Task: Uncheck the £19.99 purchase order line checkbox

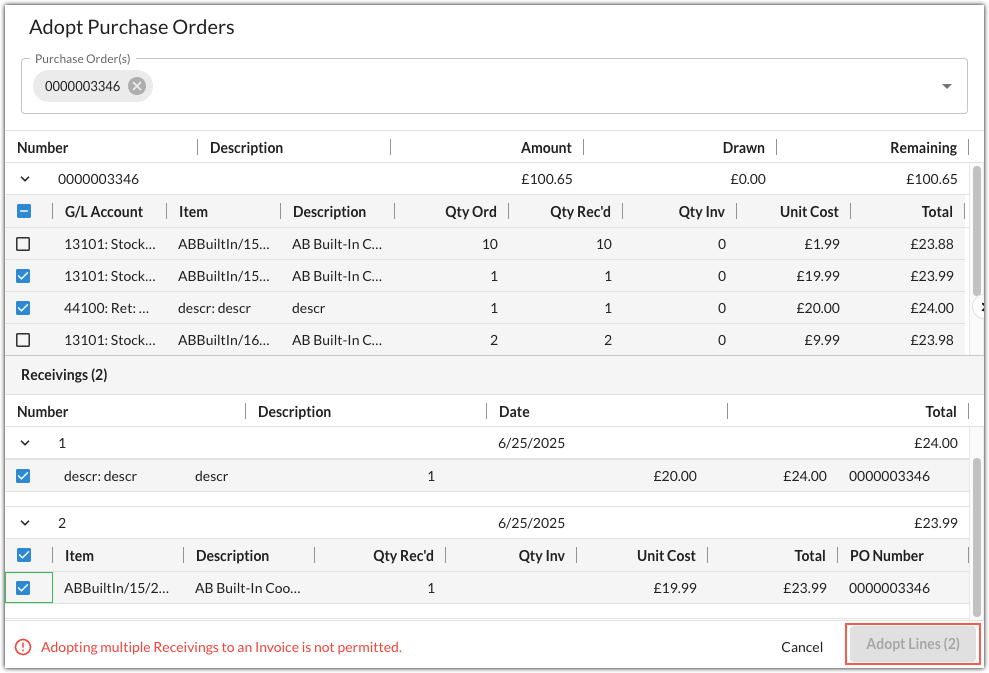Action: click(23, 276)
